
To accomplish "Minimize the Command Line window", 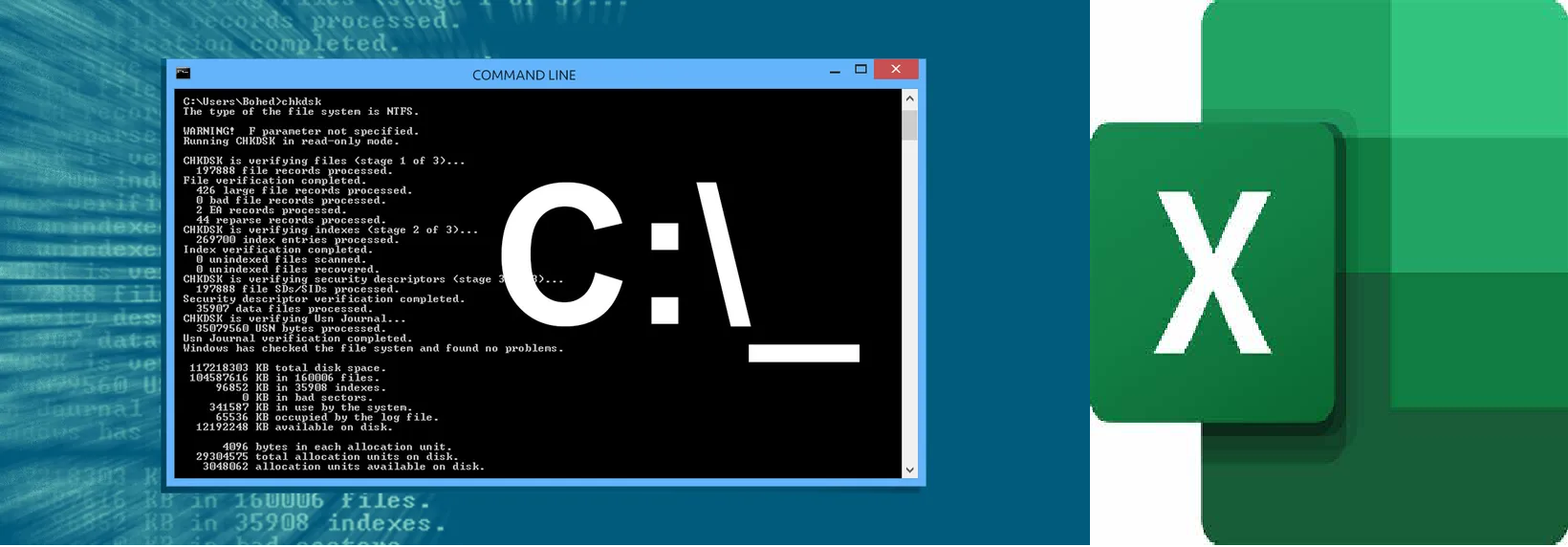I will pos(835,70).
